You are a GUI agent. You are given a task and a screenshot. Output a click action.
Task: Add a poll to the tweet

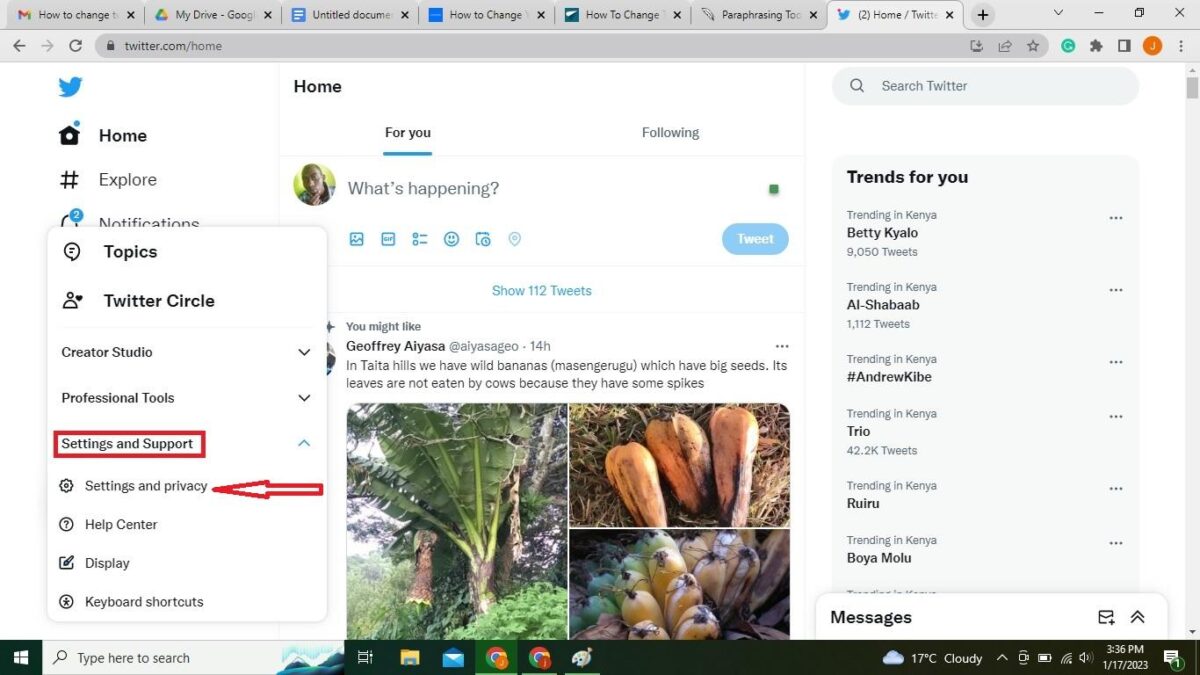pyautogui.click(x=420, y=239)
